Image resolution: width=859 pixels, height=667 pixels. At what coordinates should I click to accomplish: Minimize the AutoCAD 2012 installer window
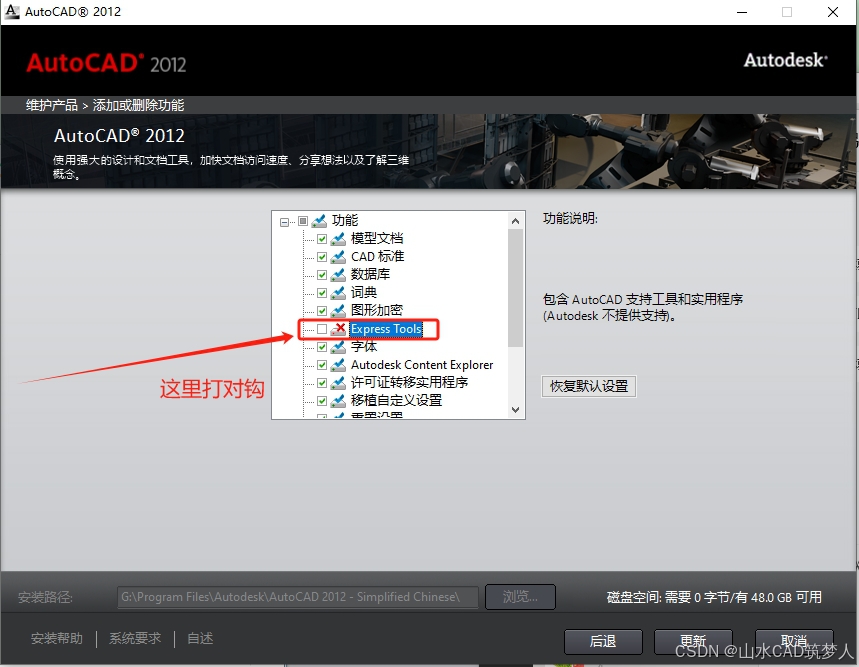(742, 12)
